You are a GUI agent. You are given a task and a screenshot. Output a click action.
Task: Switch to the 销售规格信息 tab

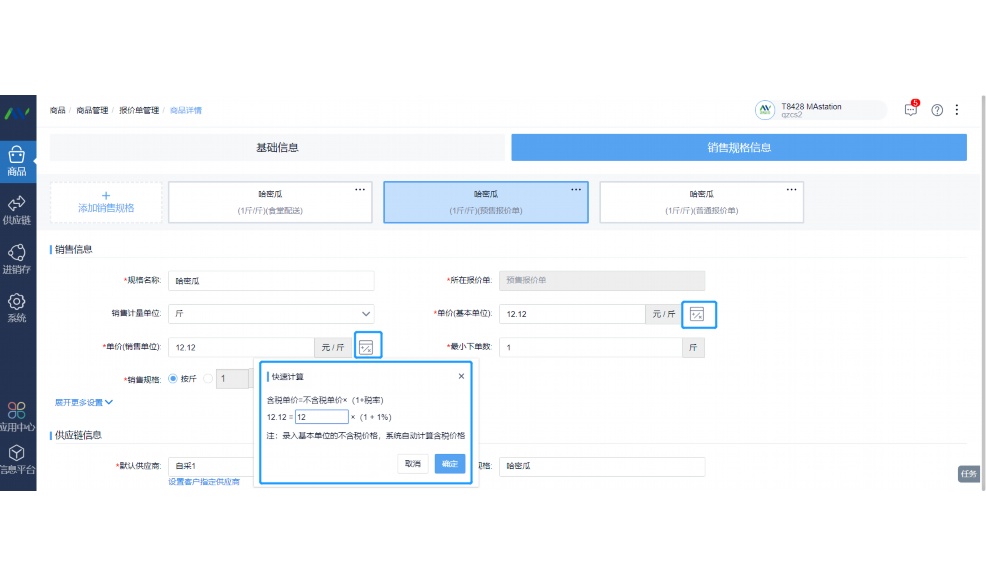(738, 147)
